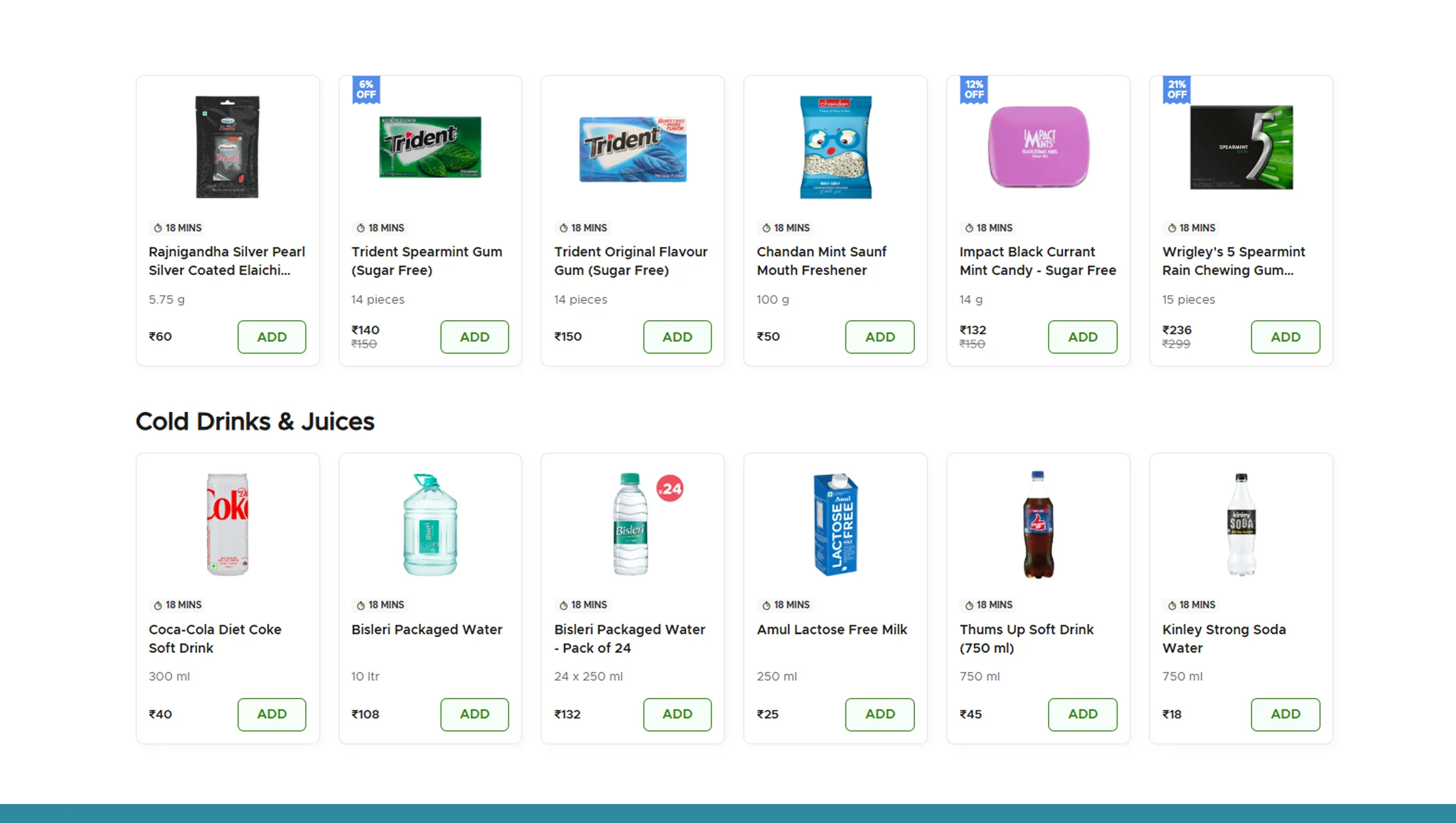Click the 12% OFF badge on Impact Mints
Viewport: 1456px width, 823px height.
(974, 90)
